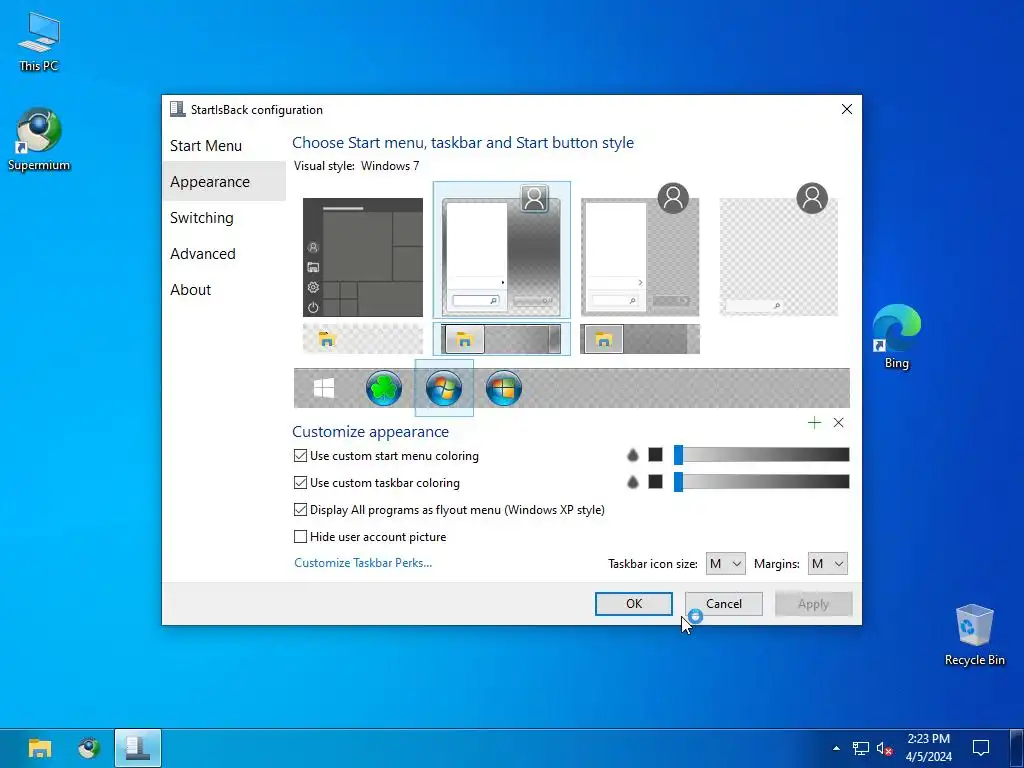Confirm settings with OK
The width and height of the screenshot is (1024, 768).
[x=633, y=603]
